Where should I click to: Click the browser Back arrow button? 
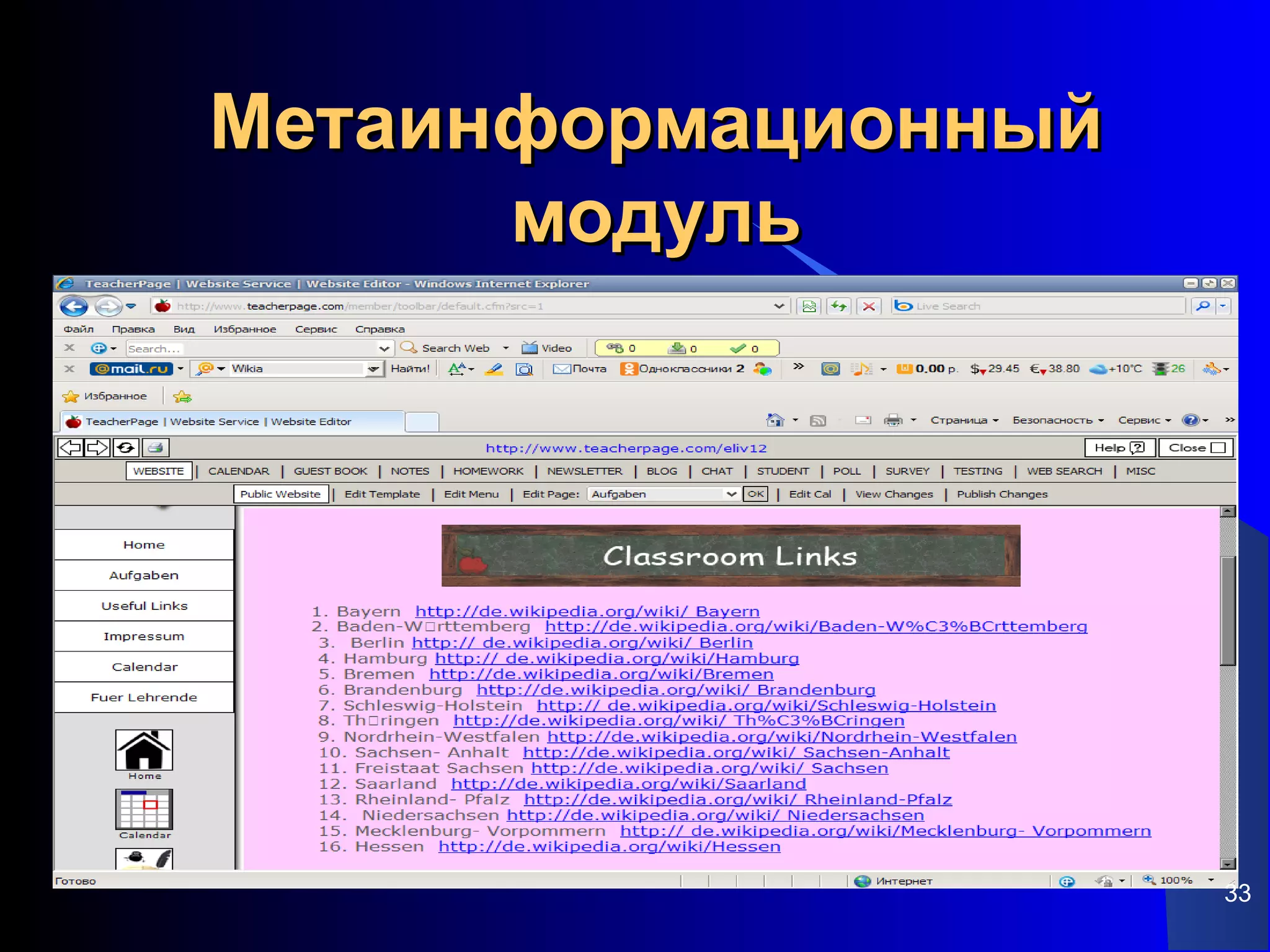pyautogui.click(x=74, y=306)
